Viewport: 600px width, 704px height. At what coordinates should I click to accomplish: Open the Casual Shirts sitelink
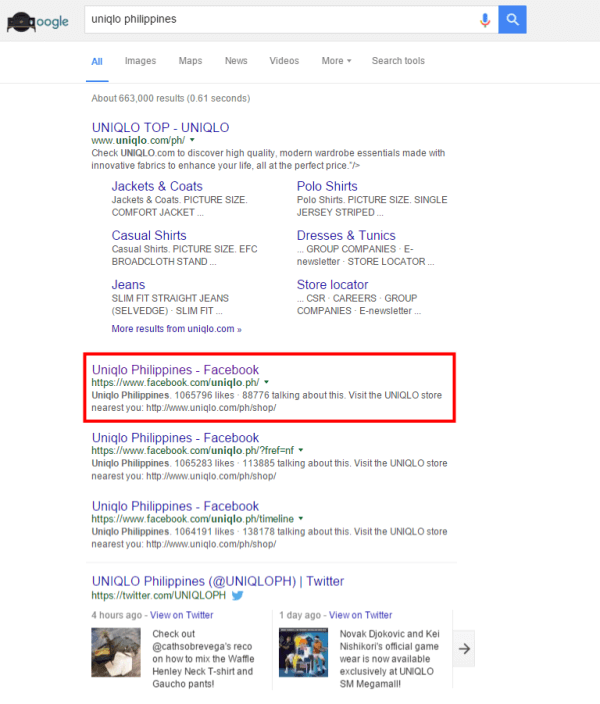coord(149,235)
